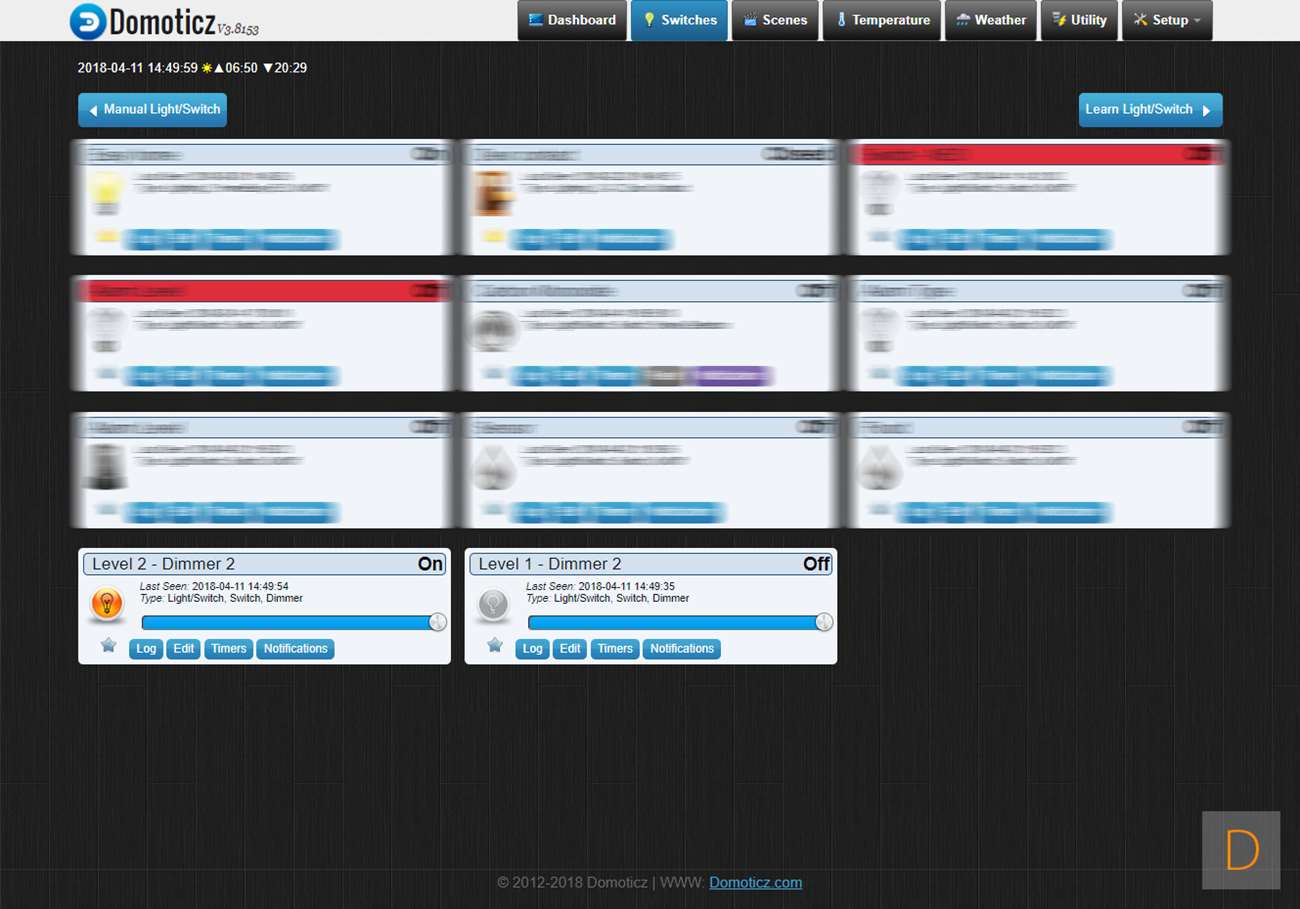Expand the Setup dropdown menu

pyautogui.click(x=1167, y=20)
